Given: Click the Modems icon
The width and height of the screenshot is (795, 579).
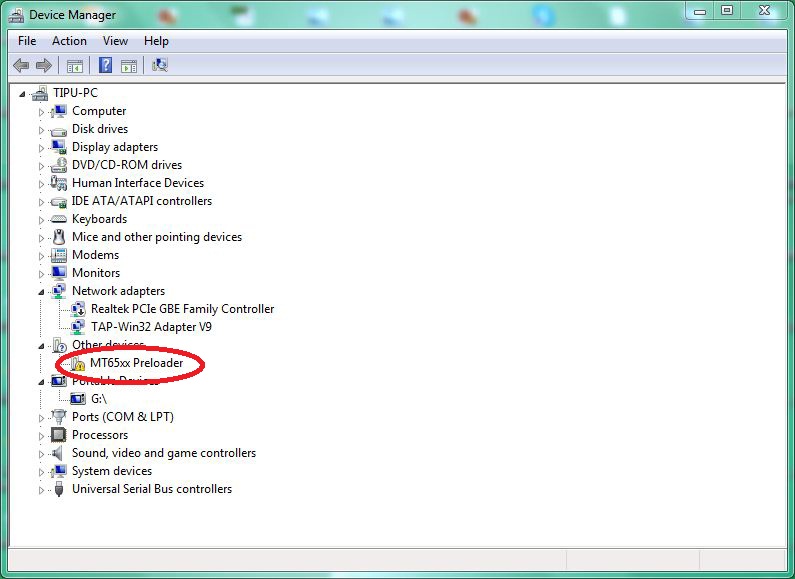Looking at the screenshot, I should tap(59, 255).
